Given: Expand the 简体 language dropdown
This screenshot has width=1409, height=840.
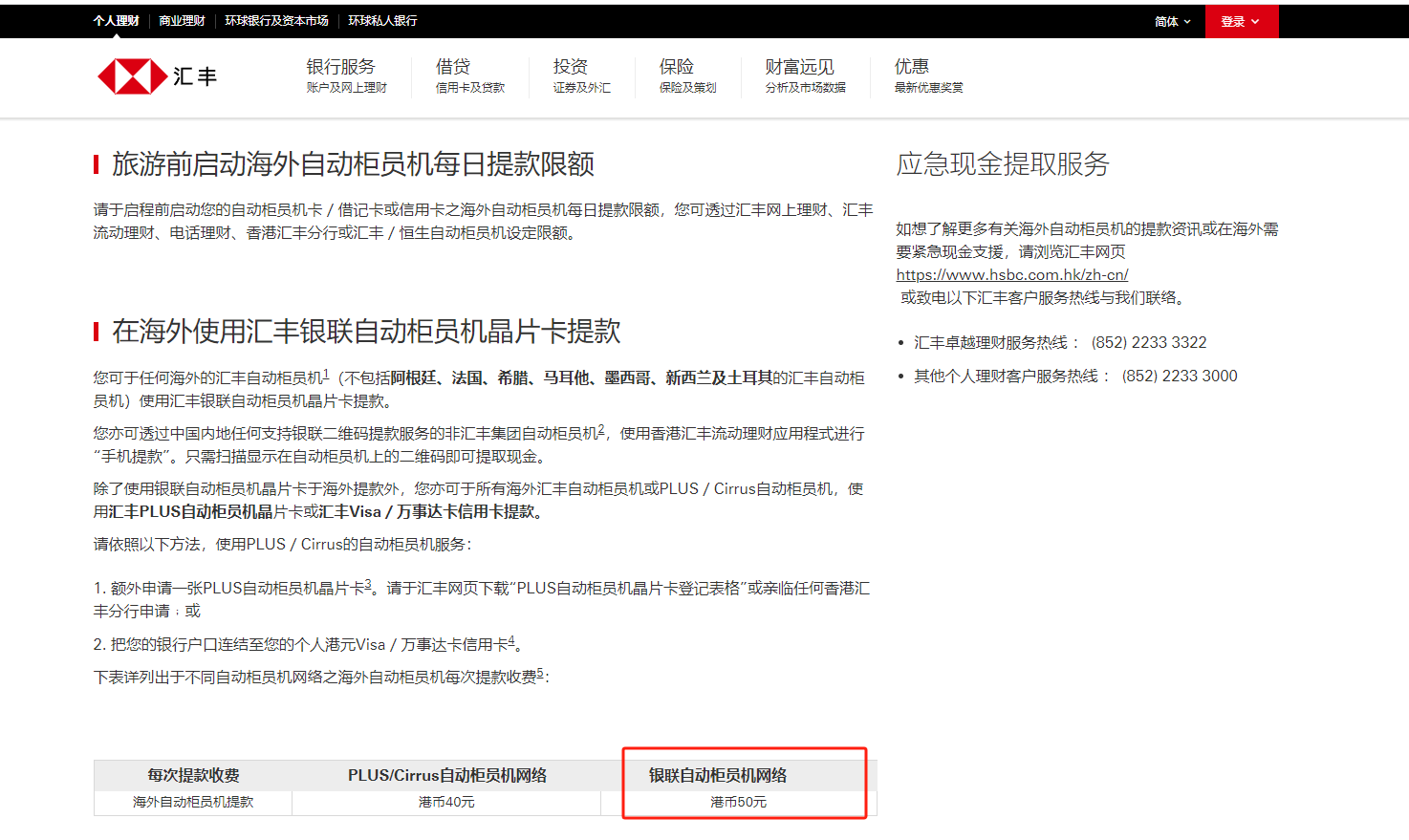Looking at the screenshot, I should point(1172,20).
